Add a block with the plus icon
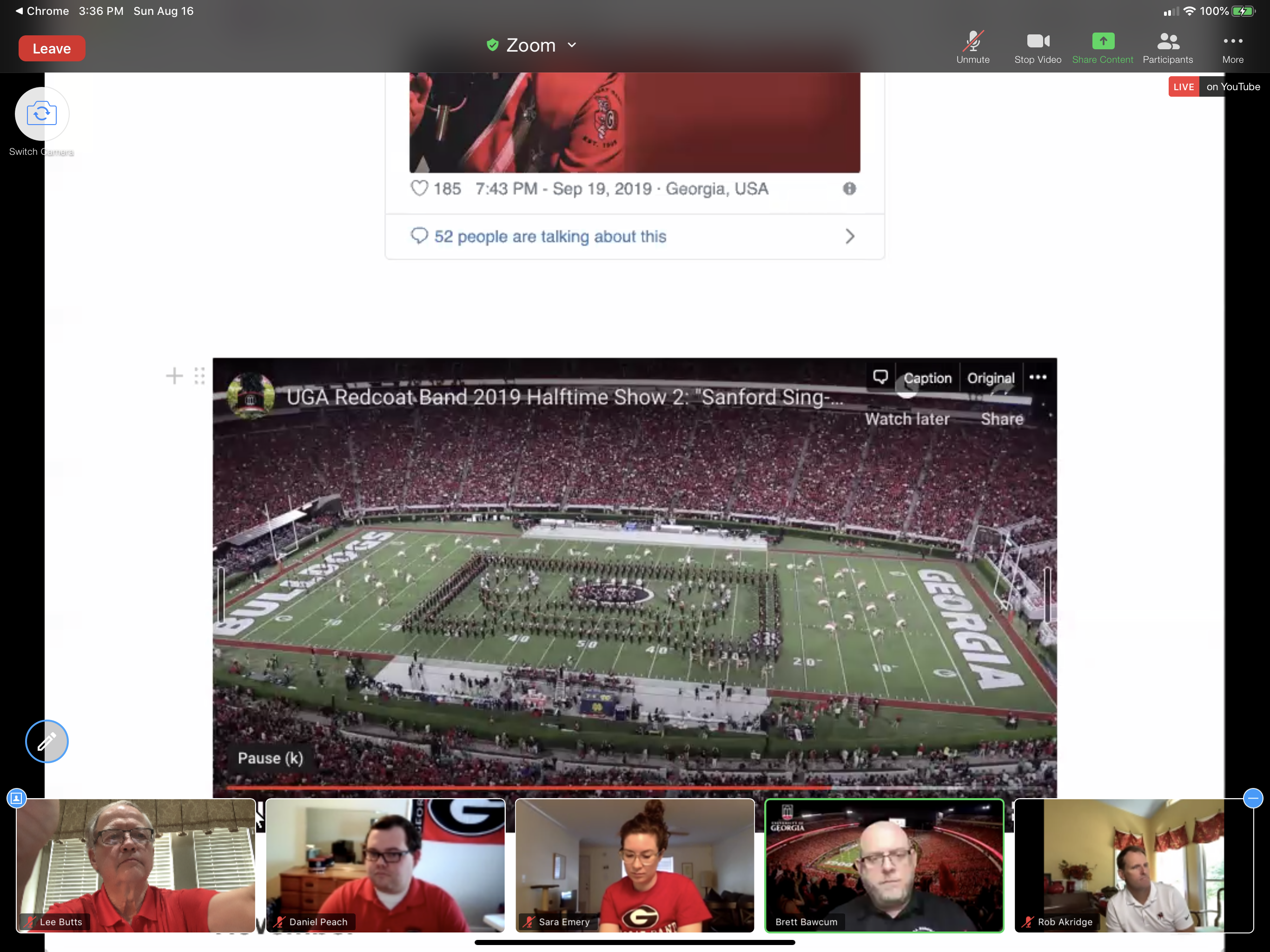Viewport: 1270px width, 952px height. tap(174, 376)
